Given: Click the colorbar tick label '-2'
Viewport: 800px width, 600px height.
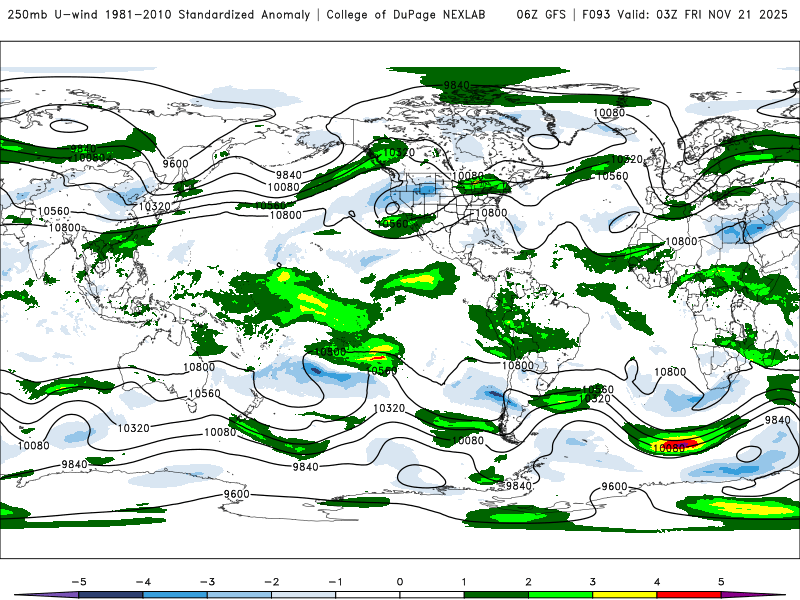Looking at the screenshot, I should [271, 582].
